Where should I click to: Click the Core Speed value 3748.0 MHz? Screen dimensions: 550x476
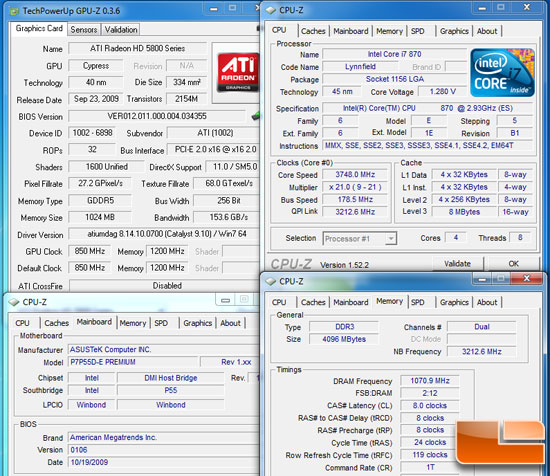[x=355, y=174]
